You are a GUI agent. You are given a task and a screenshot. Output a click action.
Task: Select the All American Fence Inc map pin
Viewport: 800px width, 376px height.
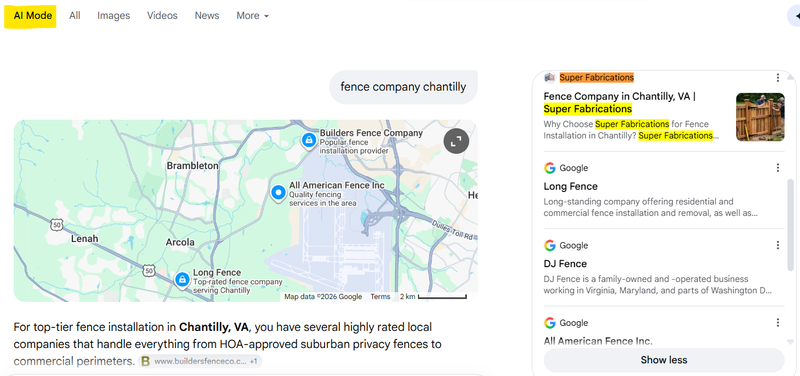click(x=278, y=193)
